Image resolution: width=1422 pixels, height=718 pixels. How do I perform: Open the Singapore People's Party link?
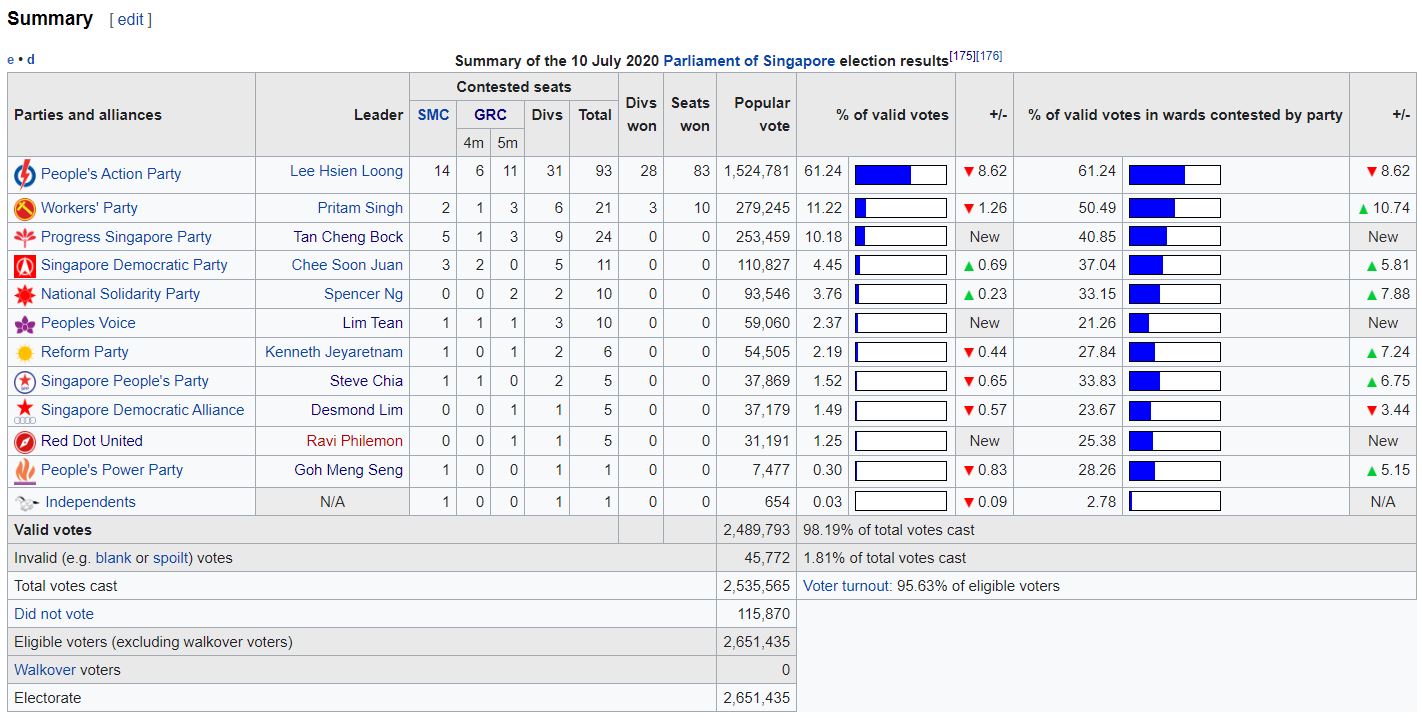tap(125, 382)
